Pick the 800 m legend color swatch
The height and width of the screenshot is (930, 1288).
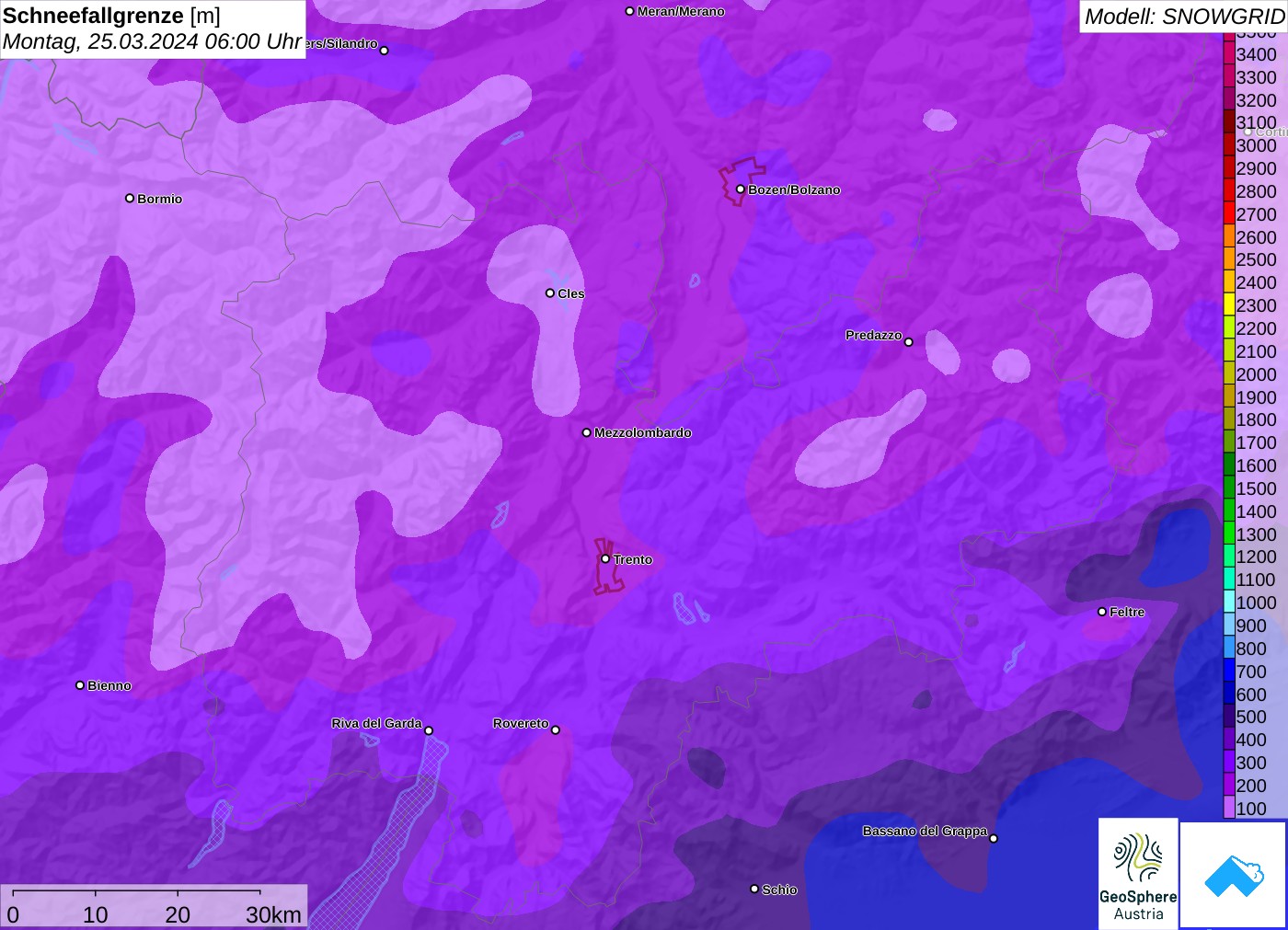pos(1229,648)
